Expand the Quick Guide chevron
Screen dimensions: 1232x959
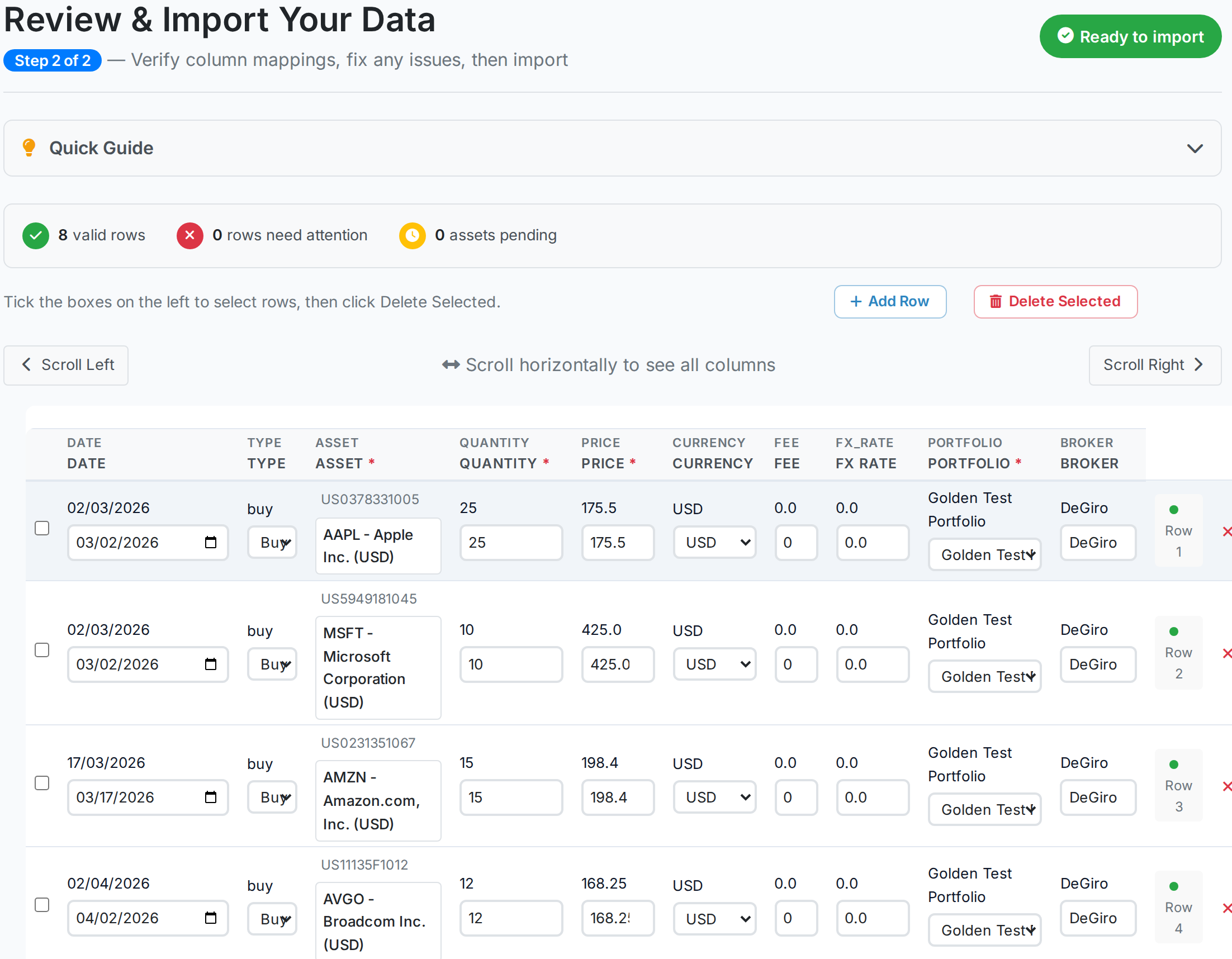[x=1195, y=148]
